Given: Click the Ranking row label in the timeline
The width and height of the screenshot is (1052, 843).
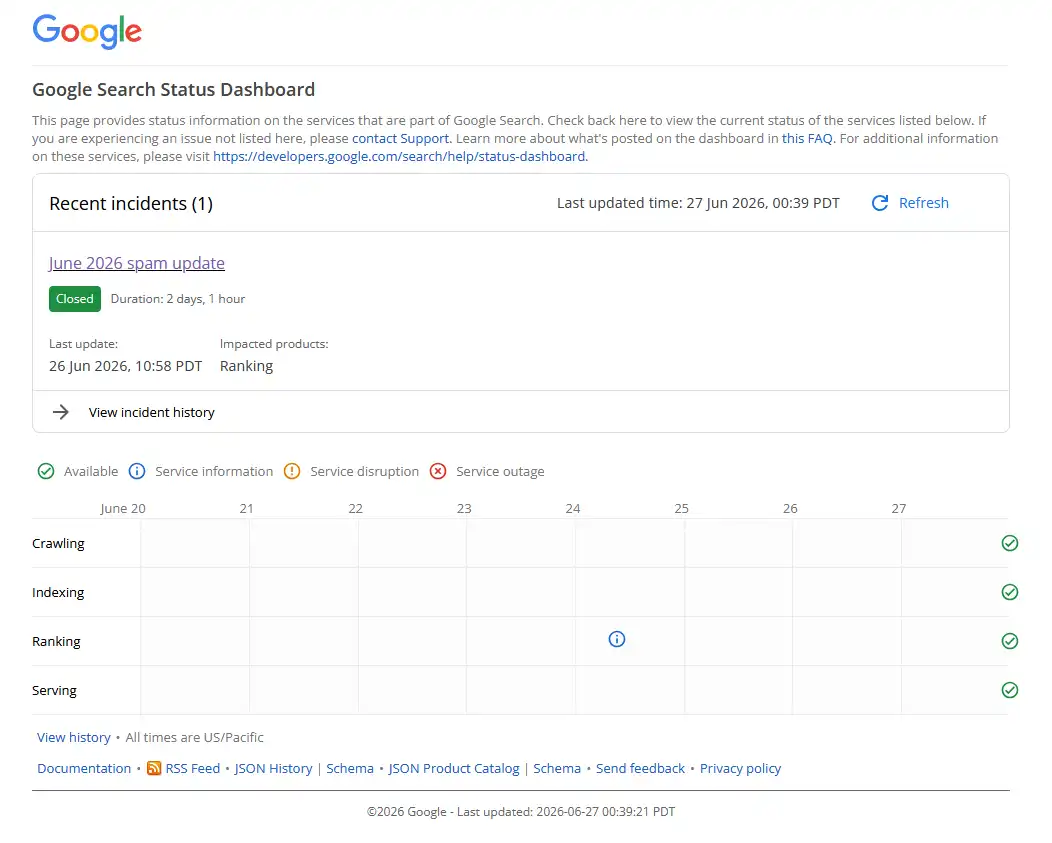Looking at the screenshot, I should pos(56,641).
